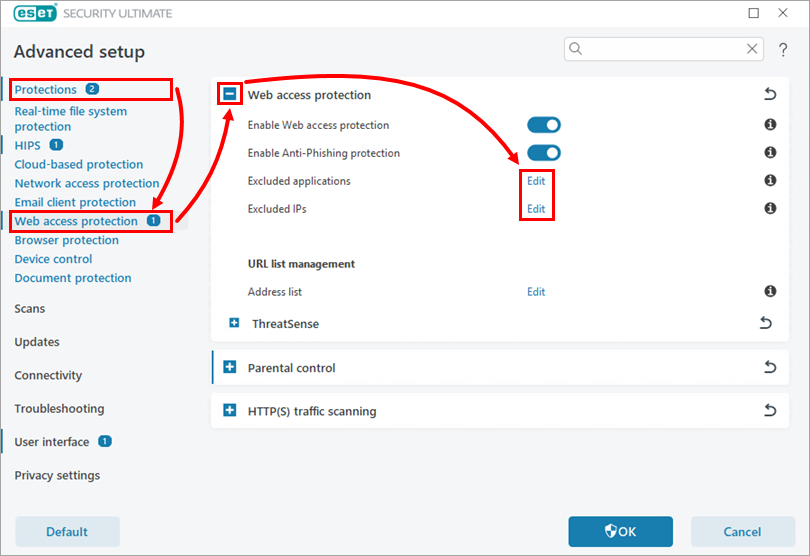Select Privacy settings in the sidebar
This screenshot has height=556, width=810.
click(x=57, y=475)
